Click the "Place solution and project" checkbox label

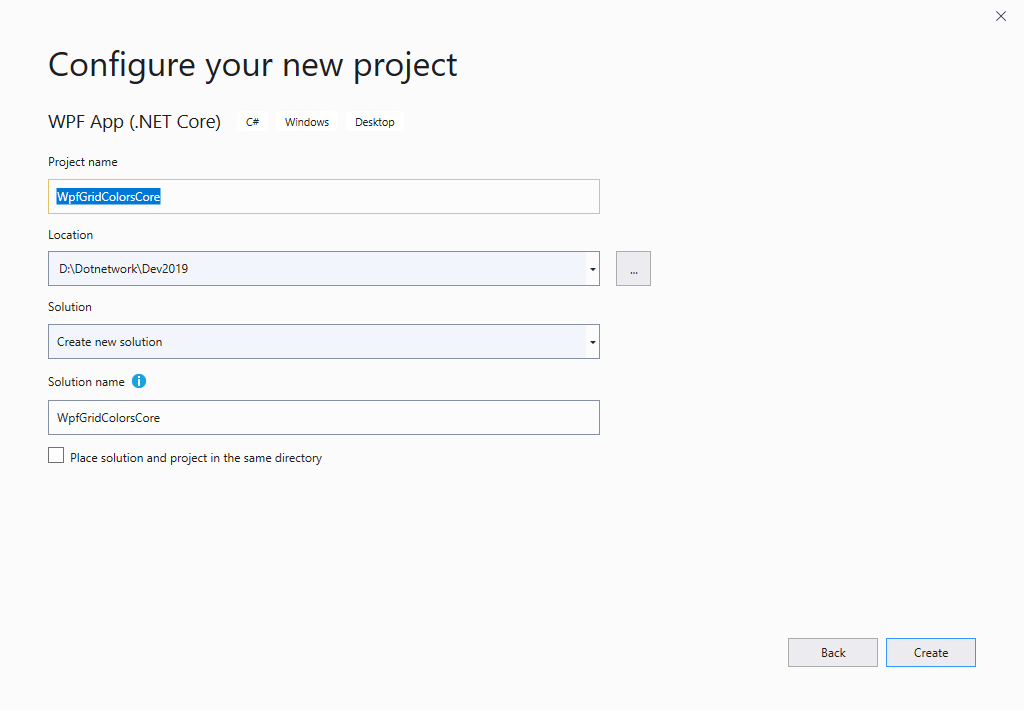click(196, 458)
